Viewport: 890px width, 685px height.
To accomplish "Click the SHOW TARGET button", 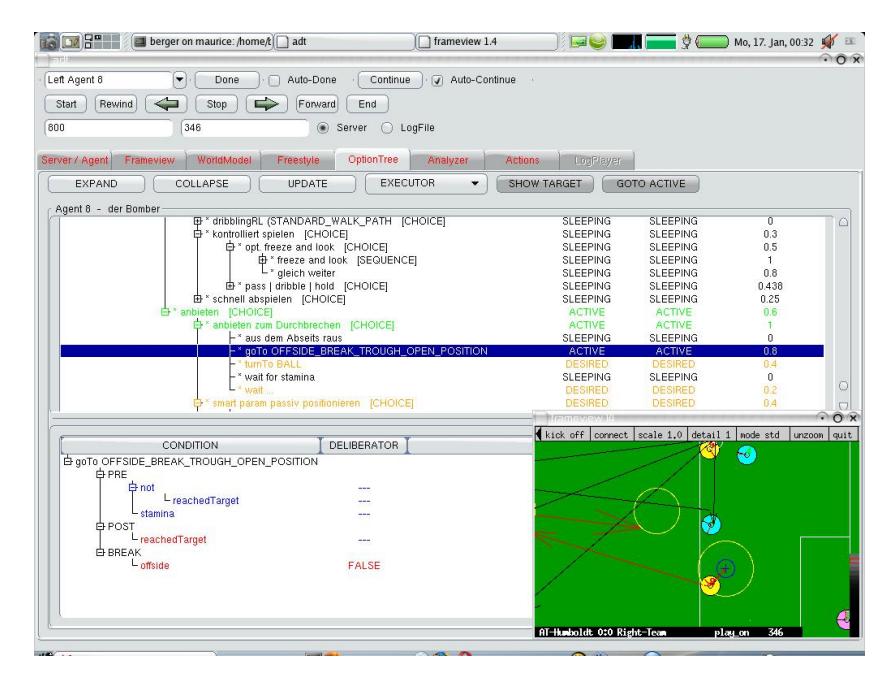I will click(545, 184).
